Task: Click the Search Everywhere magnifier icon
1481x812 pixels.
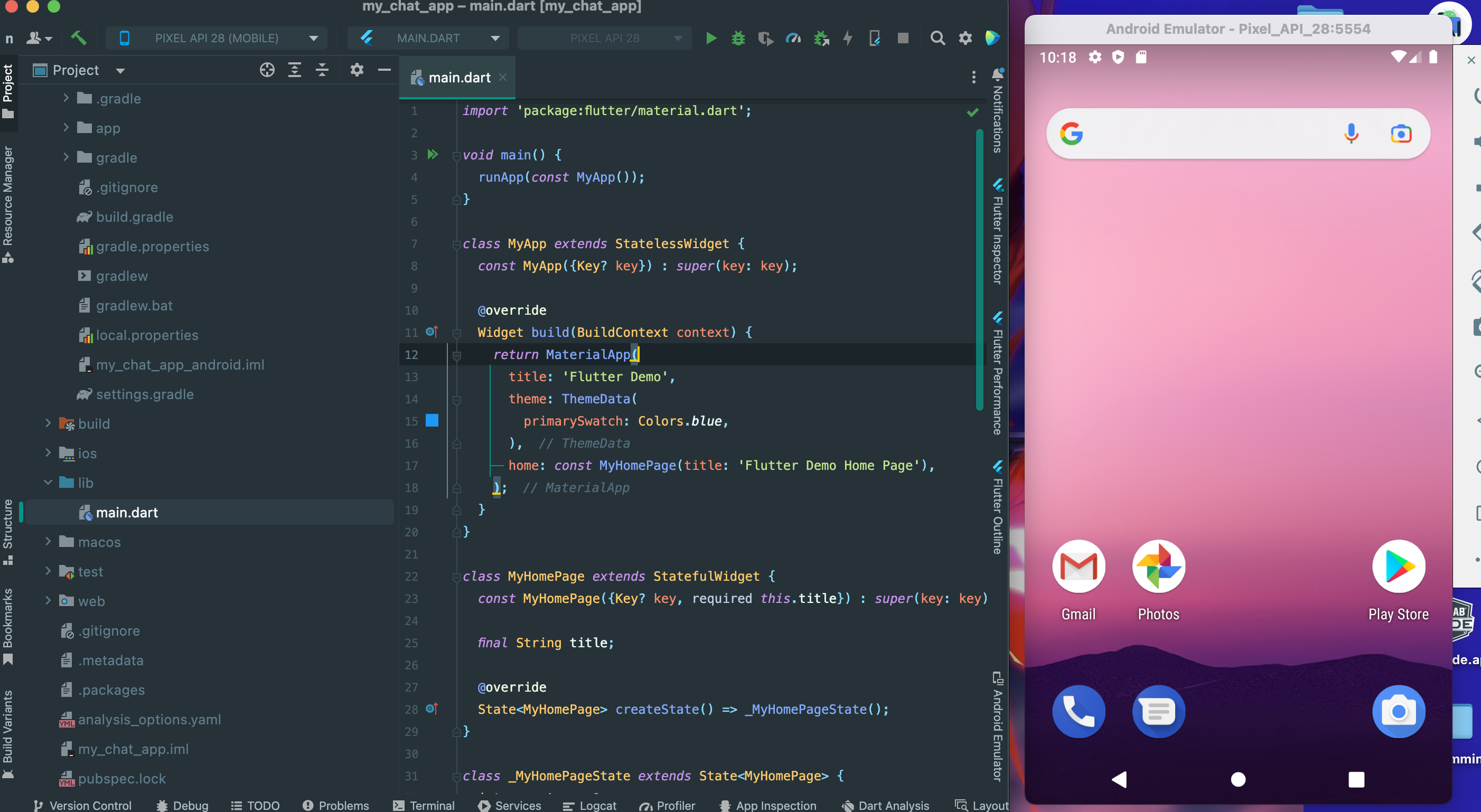Action: pyautogui.click(x=937, y=38)
